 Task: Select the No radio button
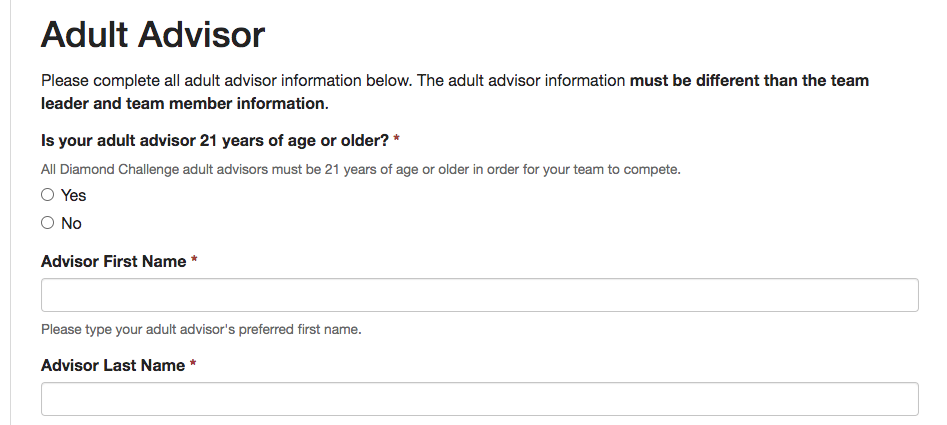click(x=47, y=223)
